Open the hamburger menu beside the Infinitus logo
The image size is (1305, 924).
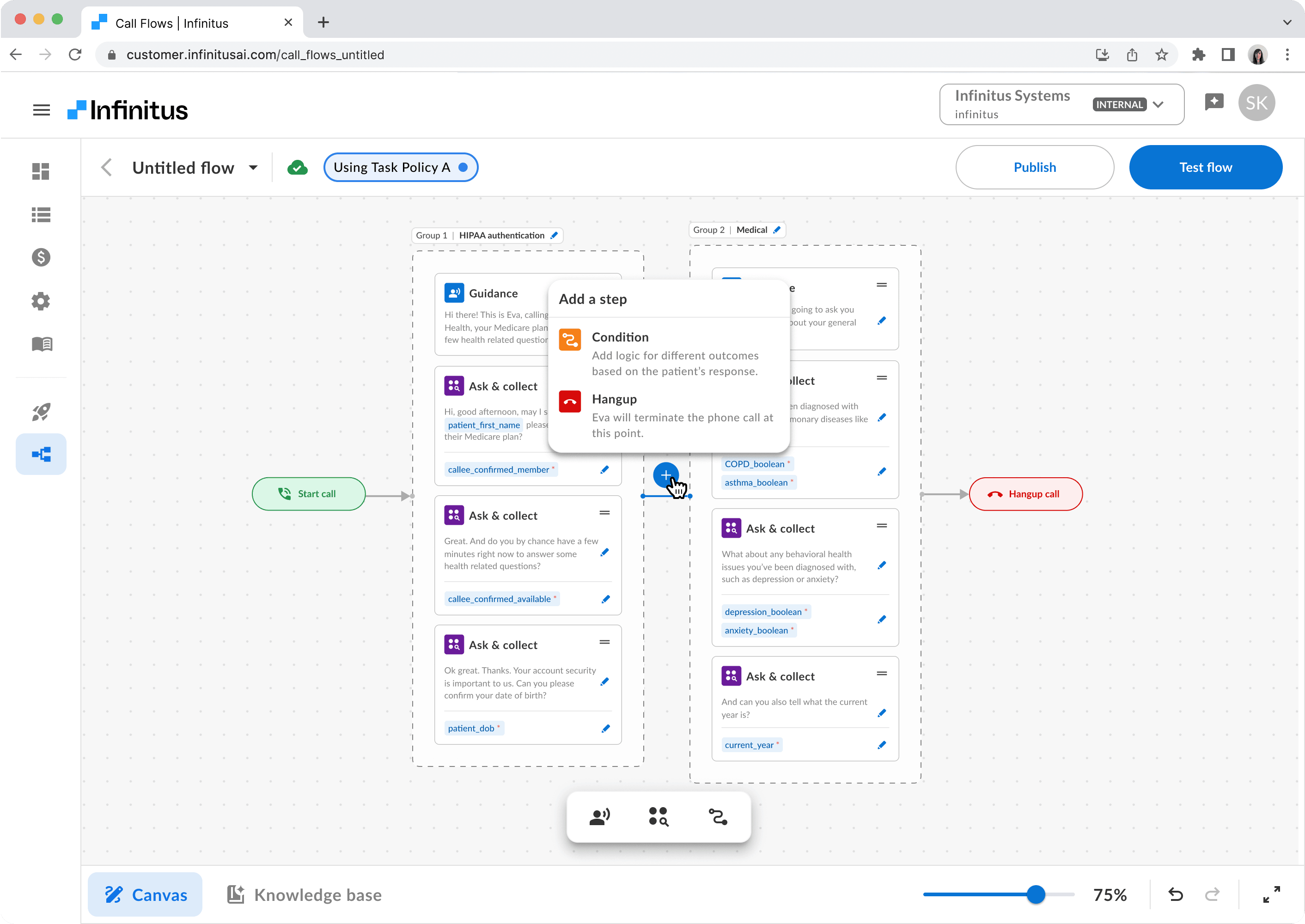tap(41, 109)
